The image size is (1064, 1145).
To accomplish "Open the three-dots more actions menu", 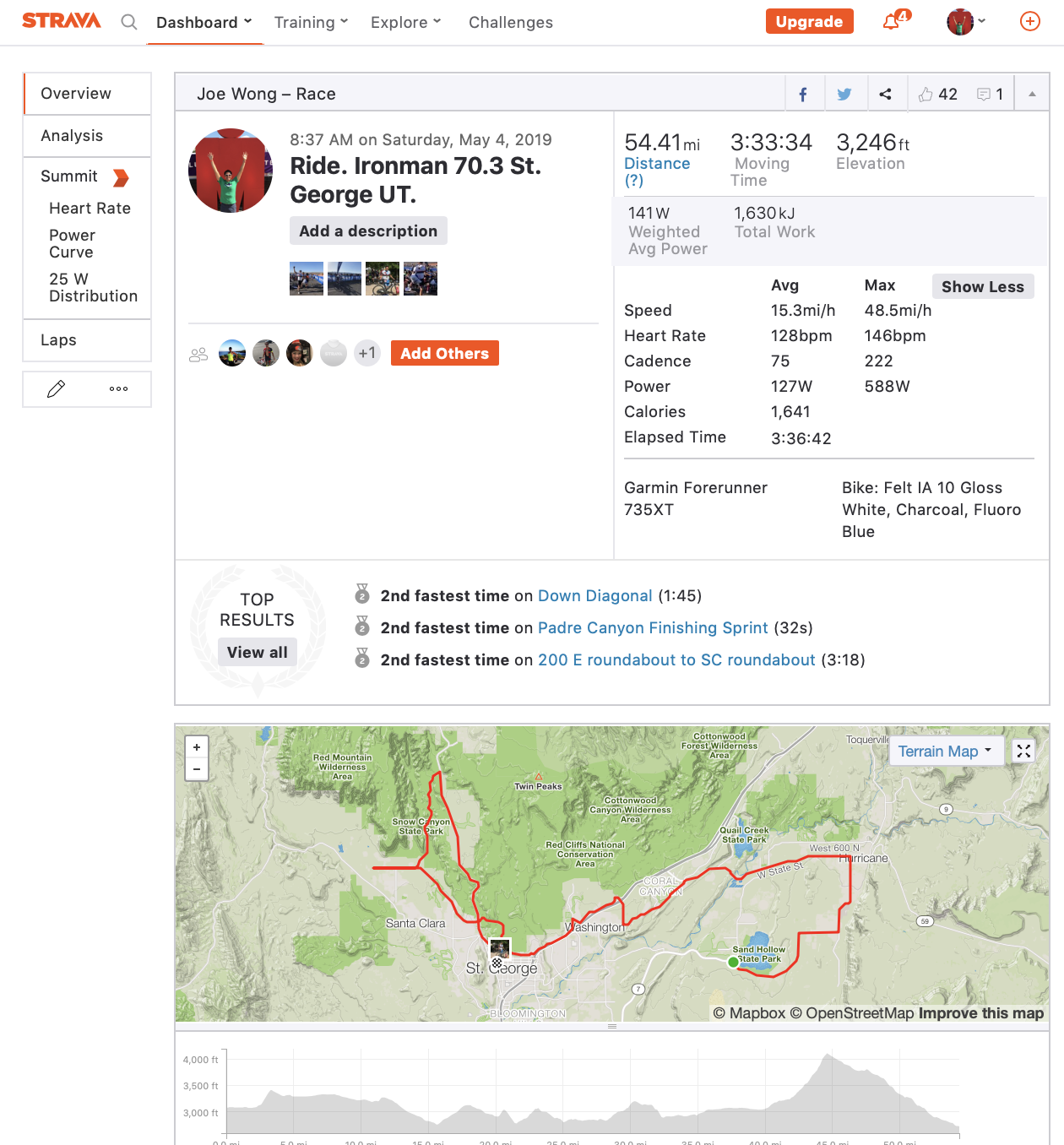I will tap(118, 389).
